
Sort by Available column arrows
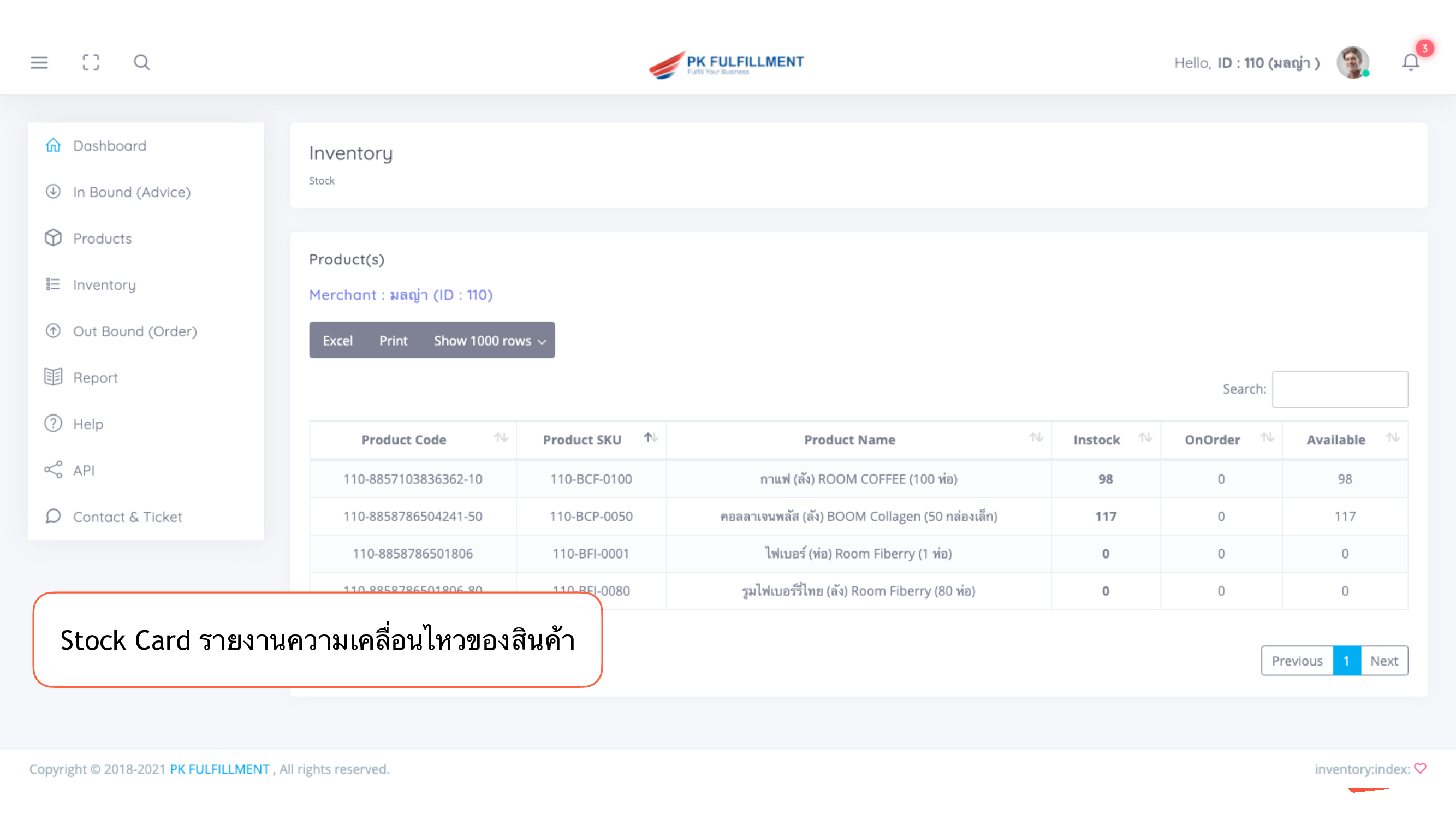coord(1392,438)
